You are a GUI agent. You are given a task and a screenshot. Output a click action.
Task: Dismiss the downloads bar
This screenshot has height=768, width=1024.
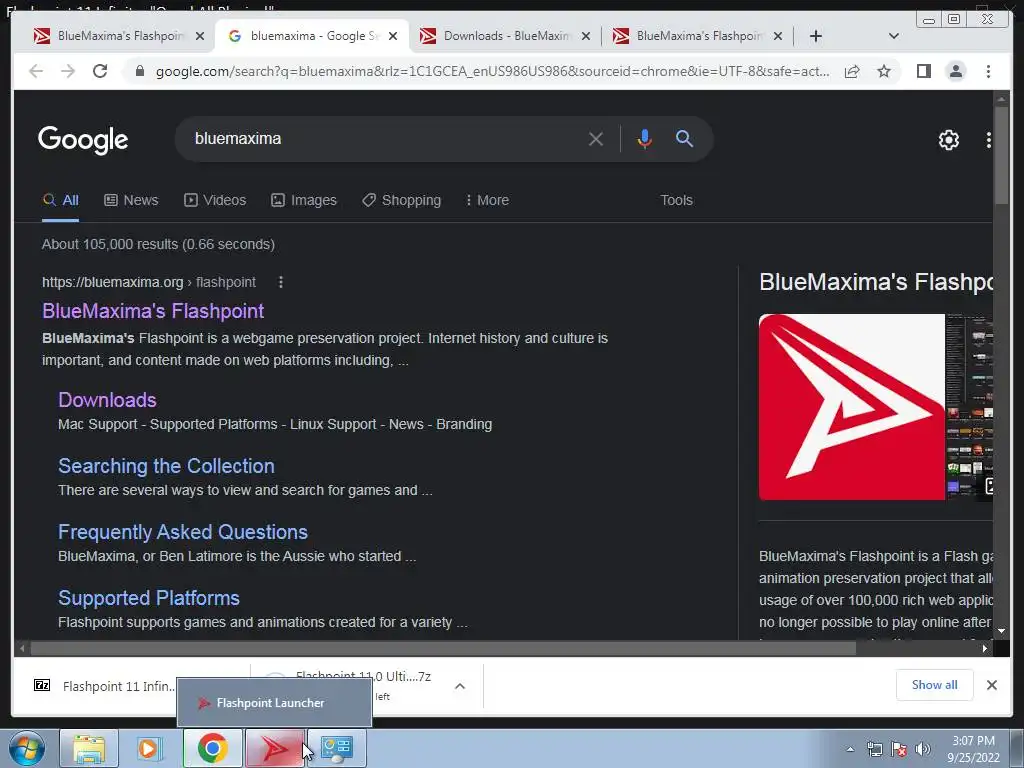(991, 685)
